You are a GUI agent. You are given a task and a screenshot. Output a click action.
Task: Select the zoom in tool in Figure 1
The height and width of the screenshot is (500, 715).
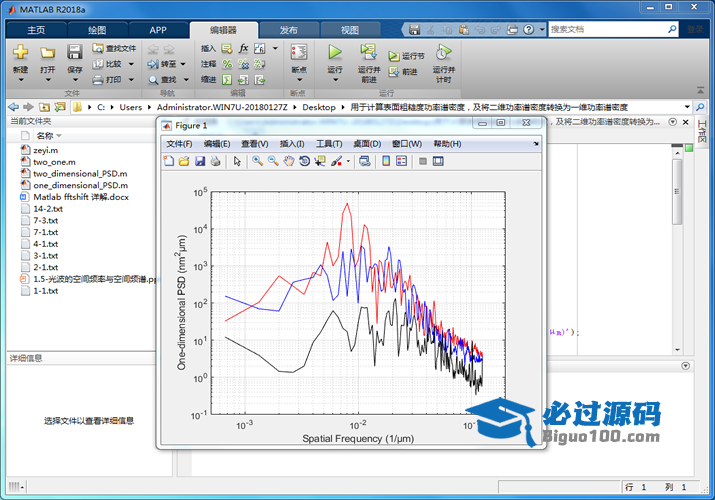click(x=258, y=161)
